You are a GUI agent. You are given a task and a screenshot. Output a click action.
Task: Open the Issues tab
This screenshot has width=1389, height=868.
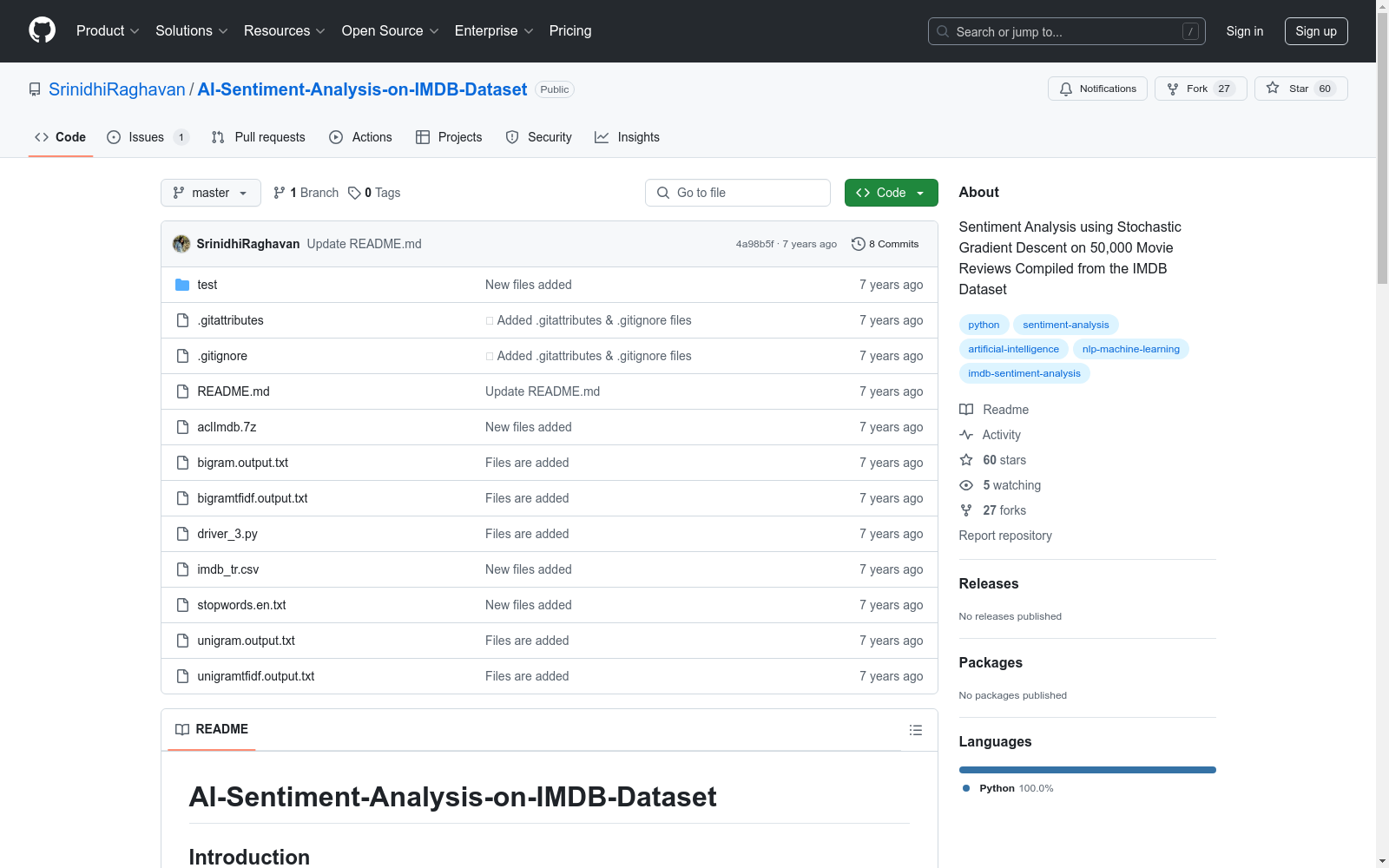point(147,137)
